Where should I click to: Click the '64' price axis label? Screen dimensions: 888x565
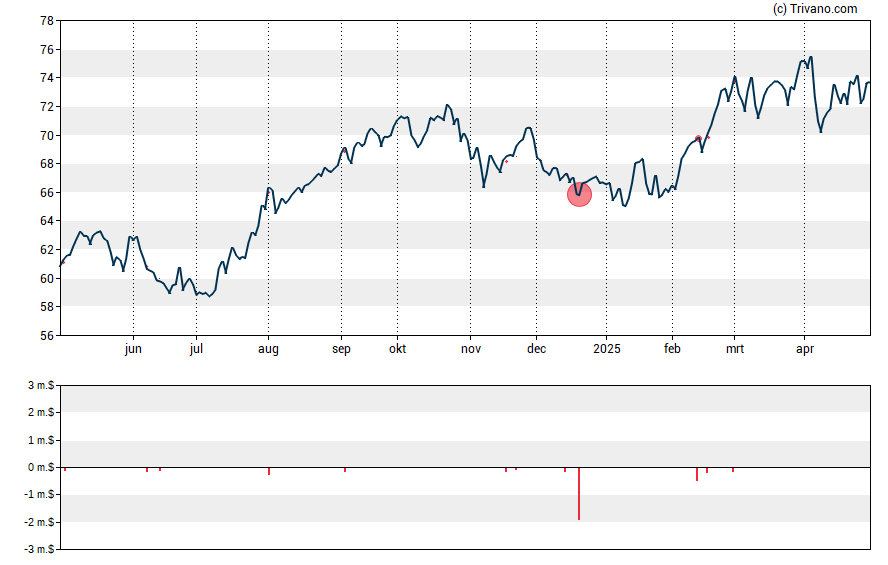[x=47, y=221]
